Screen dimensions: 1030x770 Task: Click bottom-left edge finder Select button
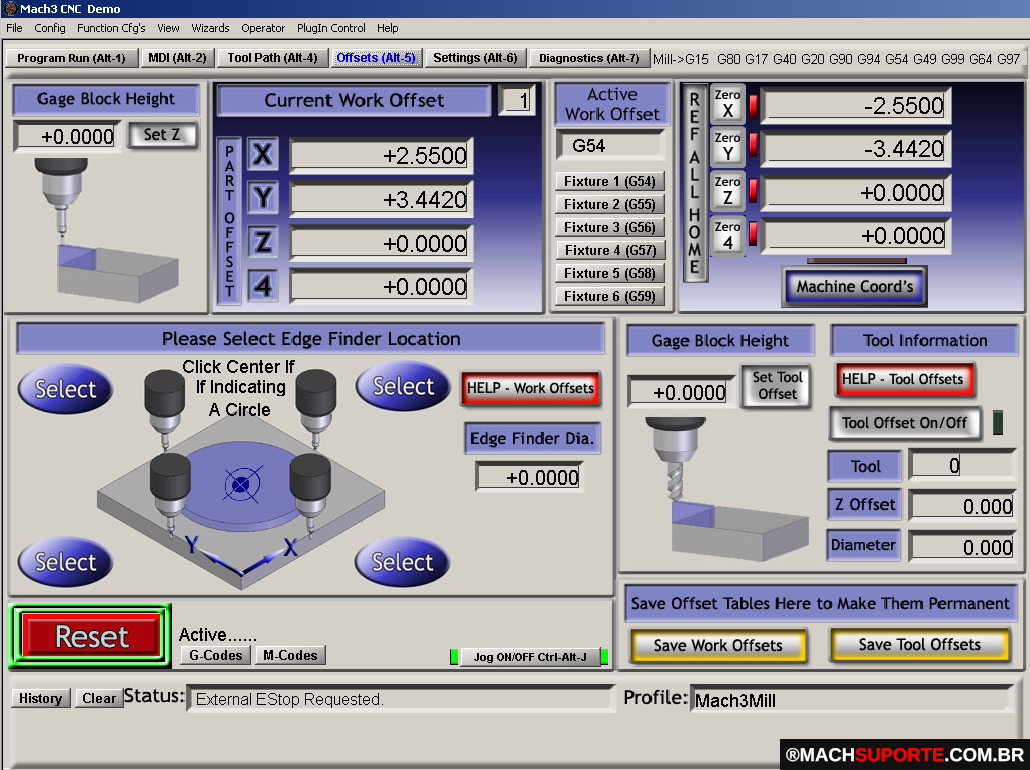pos(65,562)
